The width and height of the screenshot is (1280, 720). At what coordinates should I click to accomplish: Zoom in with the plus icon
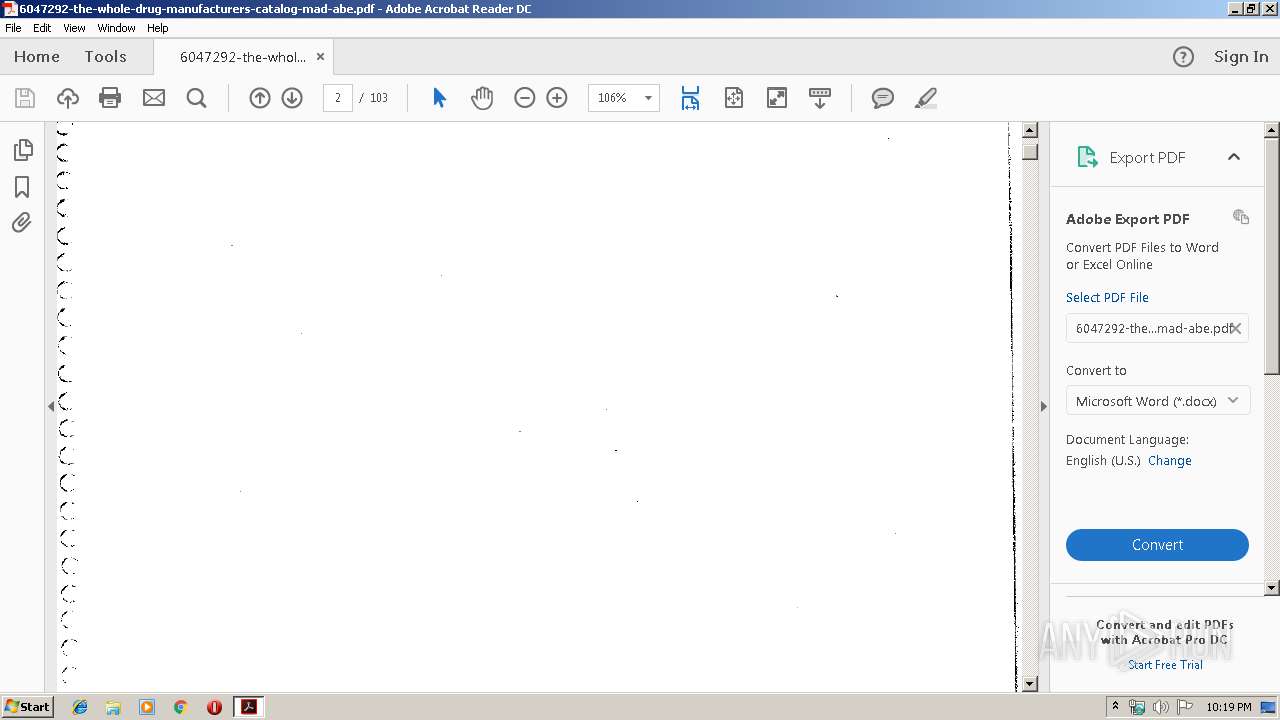pos(557,98)
